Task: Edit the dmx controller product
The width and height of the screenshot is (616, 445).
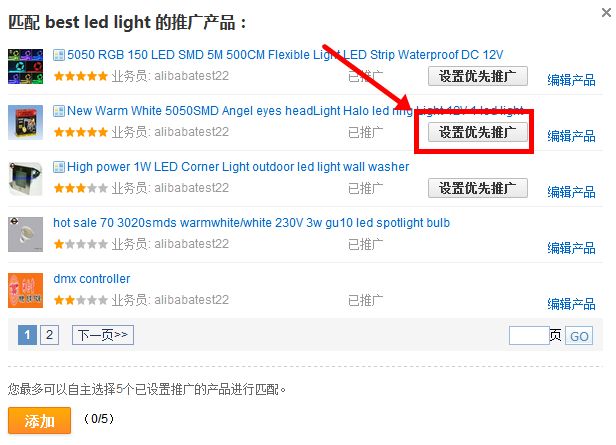Action: pyautogui.click(x=572, y=304)
